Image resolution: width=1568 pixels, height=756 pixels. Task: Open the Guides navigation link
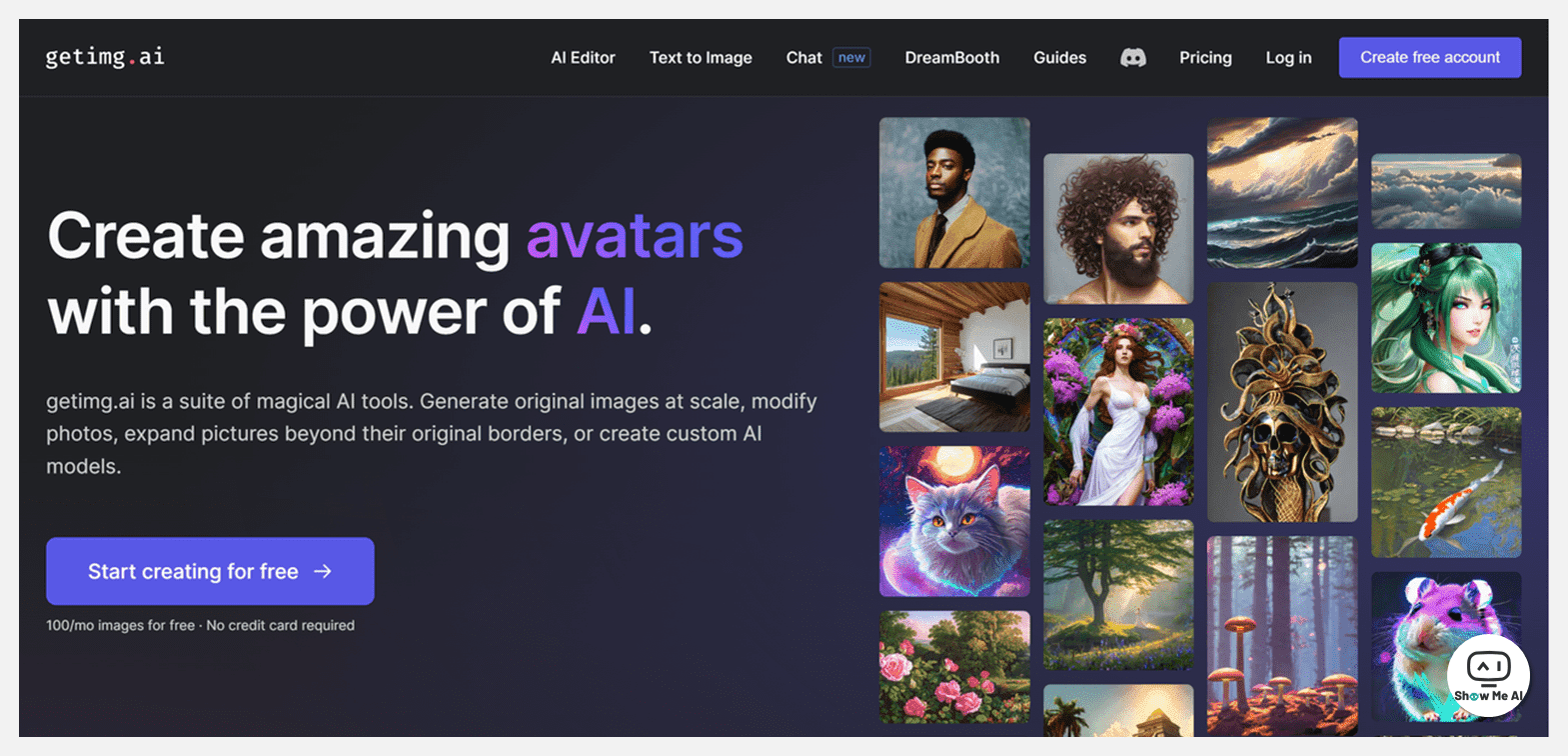click(x=1059, y=58)
